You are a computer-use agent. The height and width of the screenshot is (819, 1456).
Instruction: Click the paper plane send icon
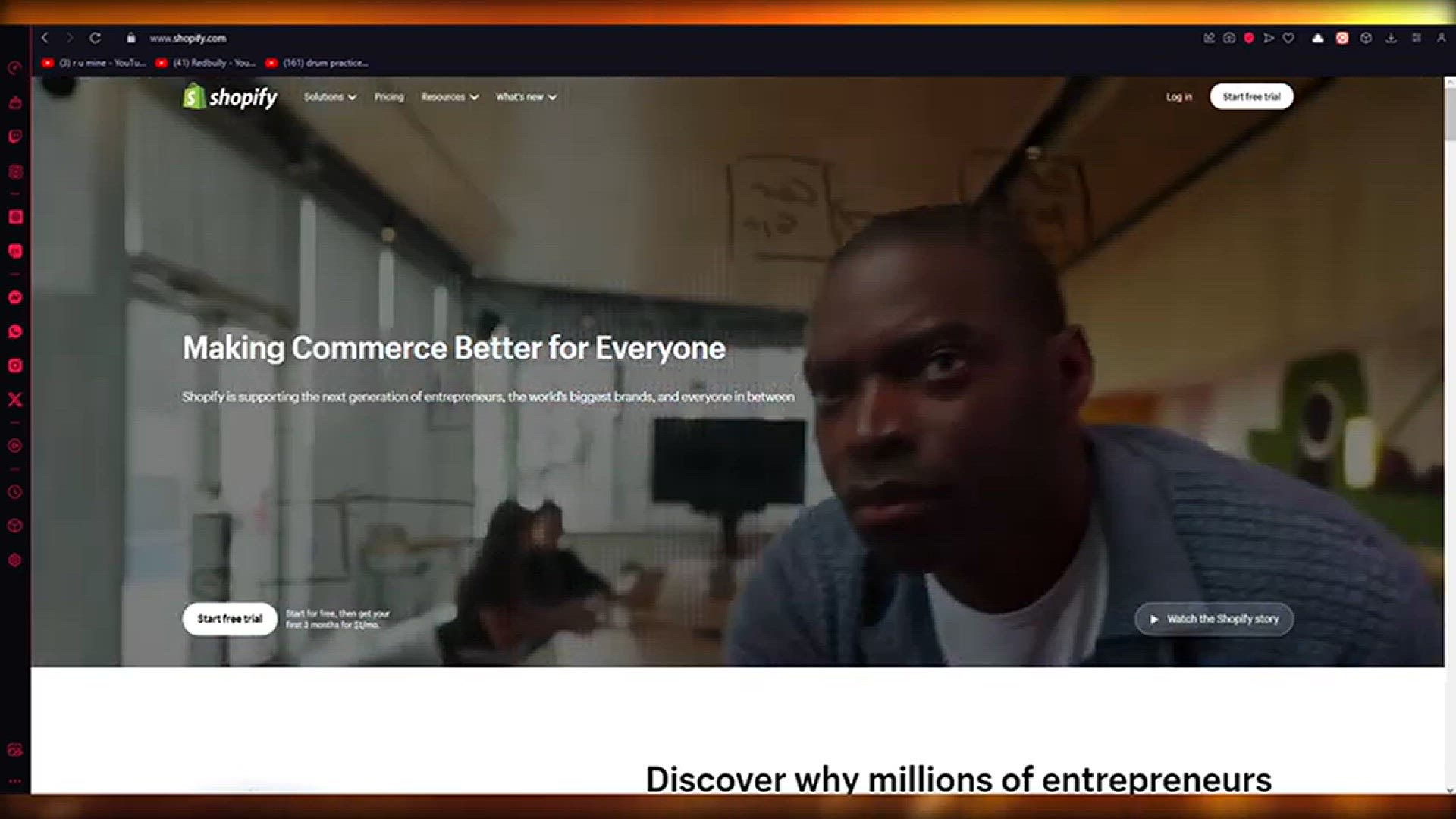[1269, 38]
